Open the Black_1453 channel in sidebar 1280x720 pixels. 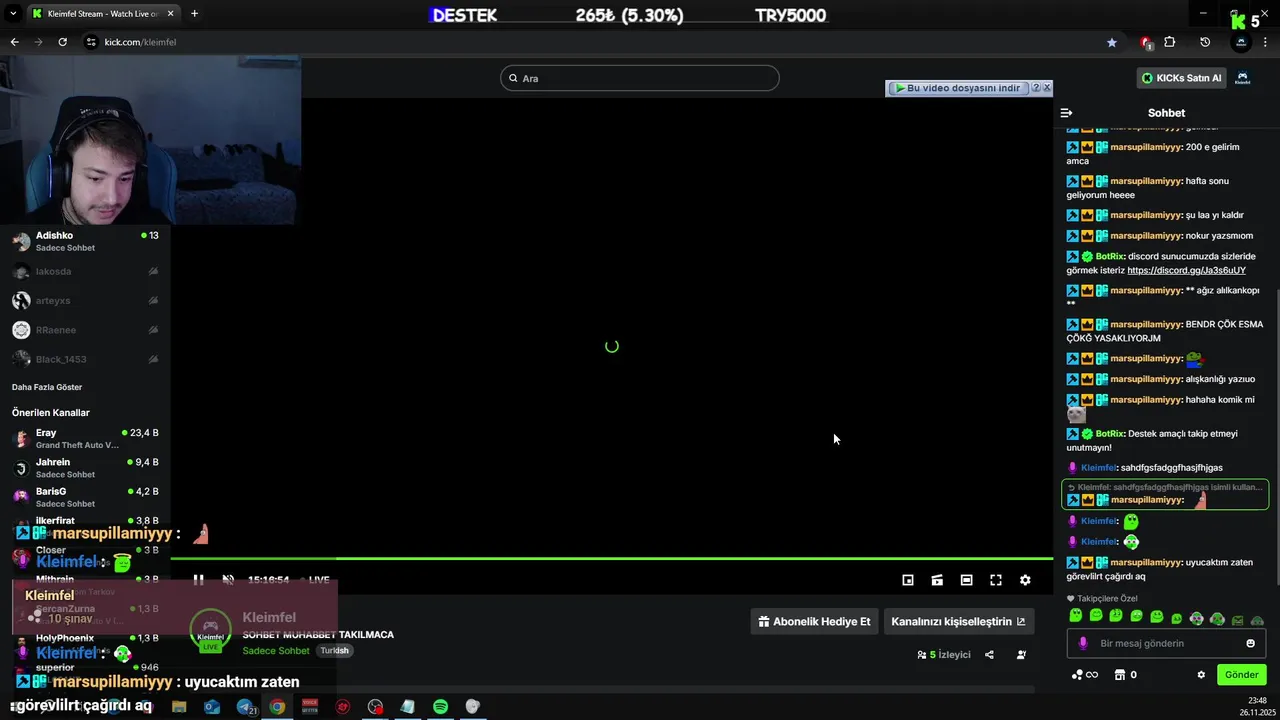click(85, 359)
